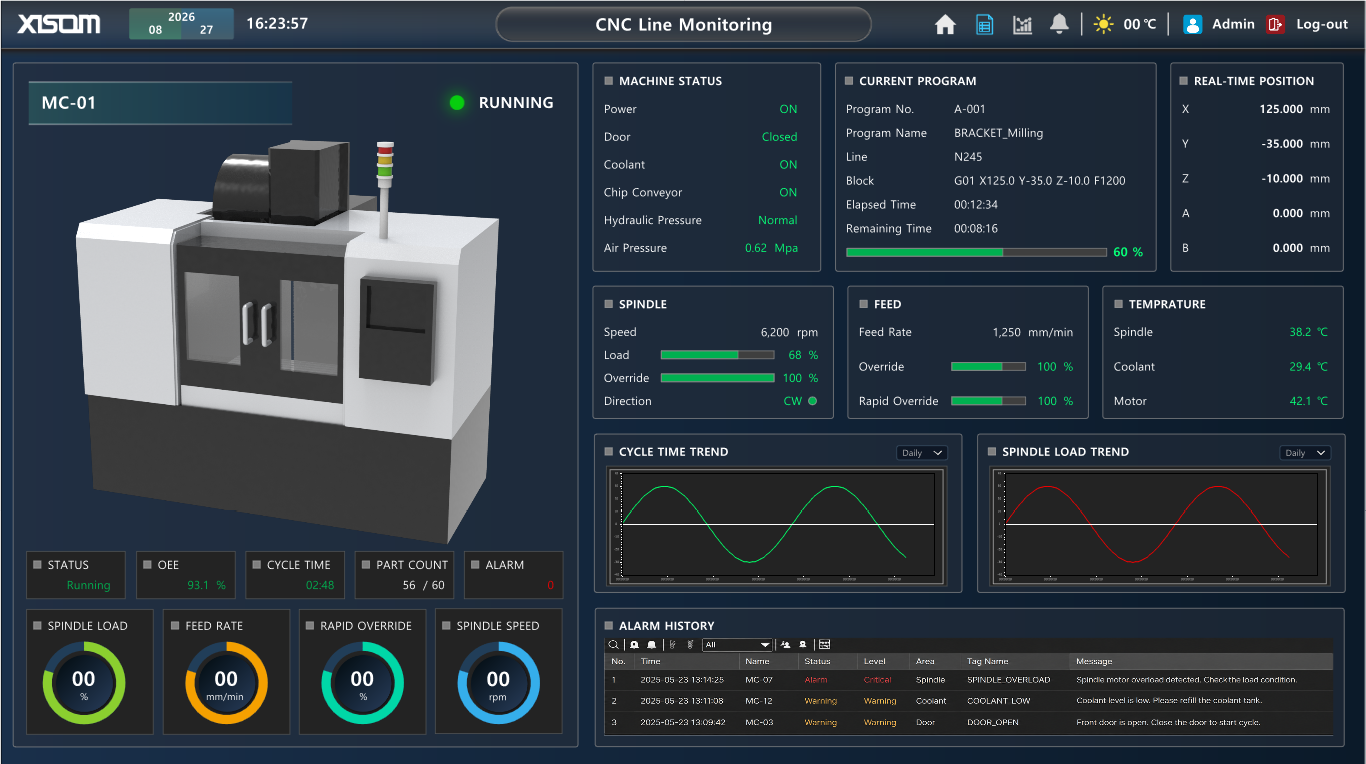Screen dimensions: 1366x764
Task: Click the Part Count value 56 / 60
Action: [424, 585]
